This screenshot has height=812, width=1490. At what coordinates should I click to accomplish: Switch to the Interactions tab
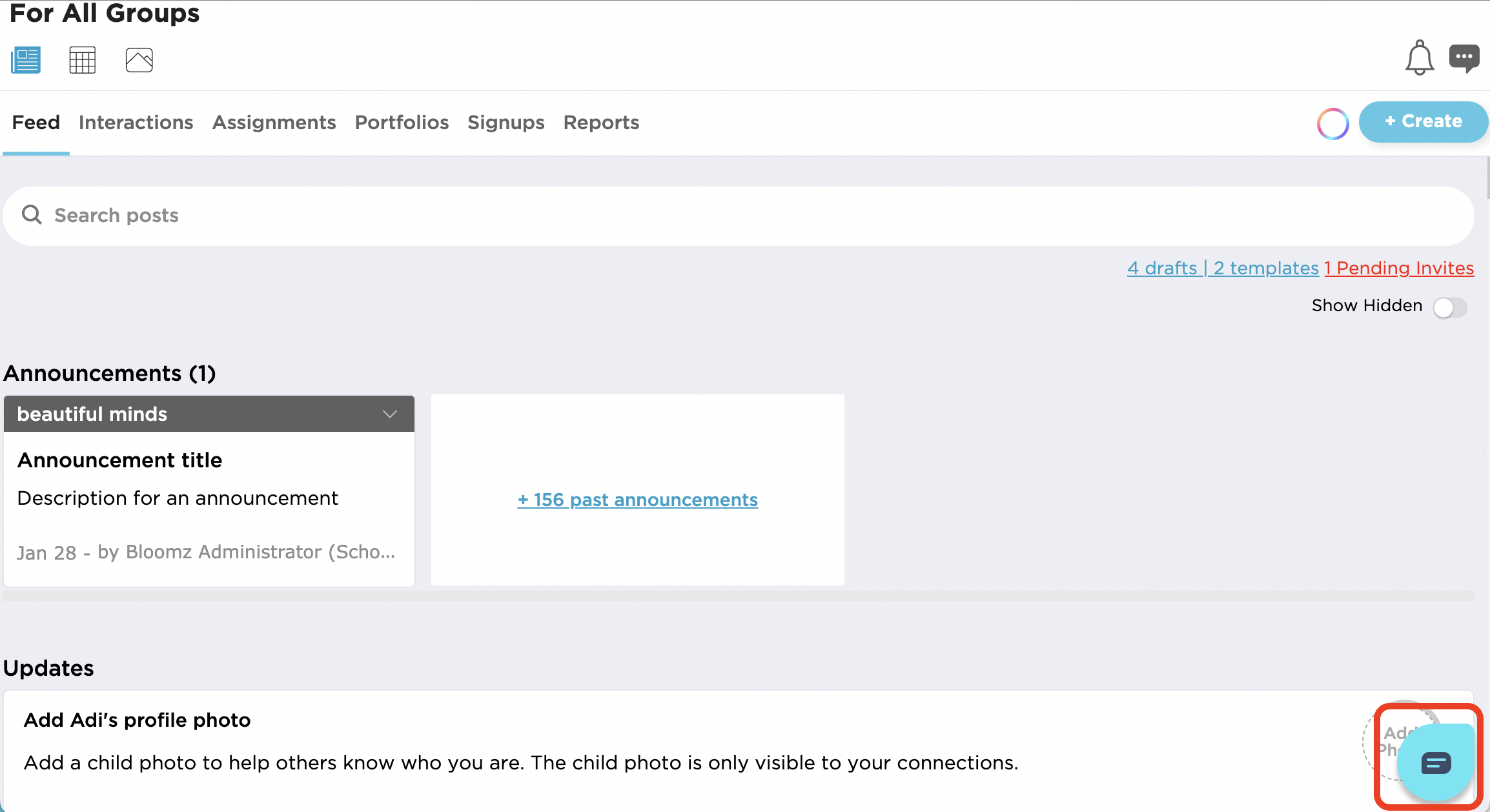[136, 123]
